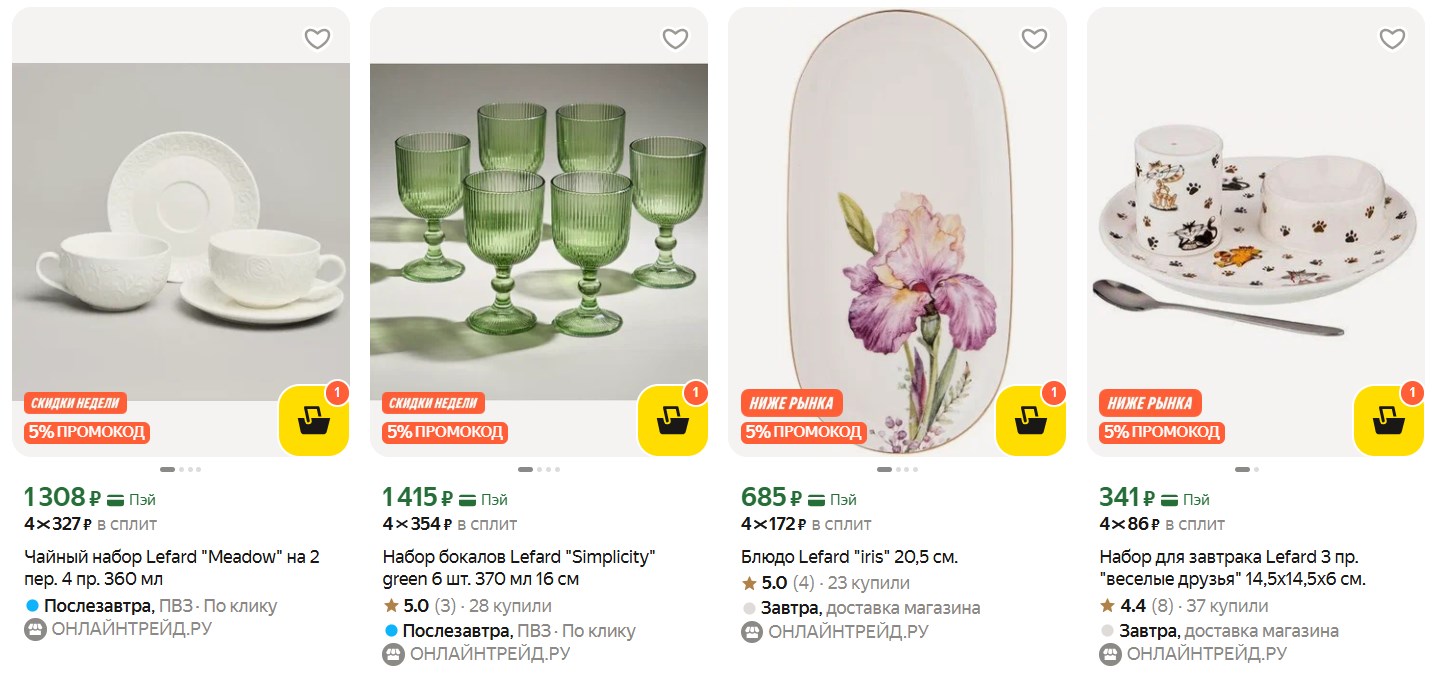The width and height of the screenshot is (1440, 676).
Task: Click store icon under Meadow tea set
Action: click(x=35, y=630)
